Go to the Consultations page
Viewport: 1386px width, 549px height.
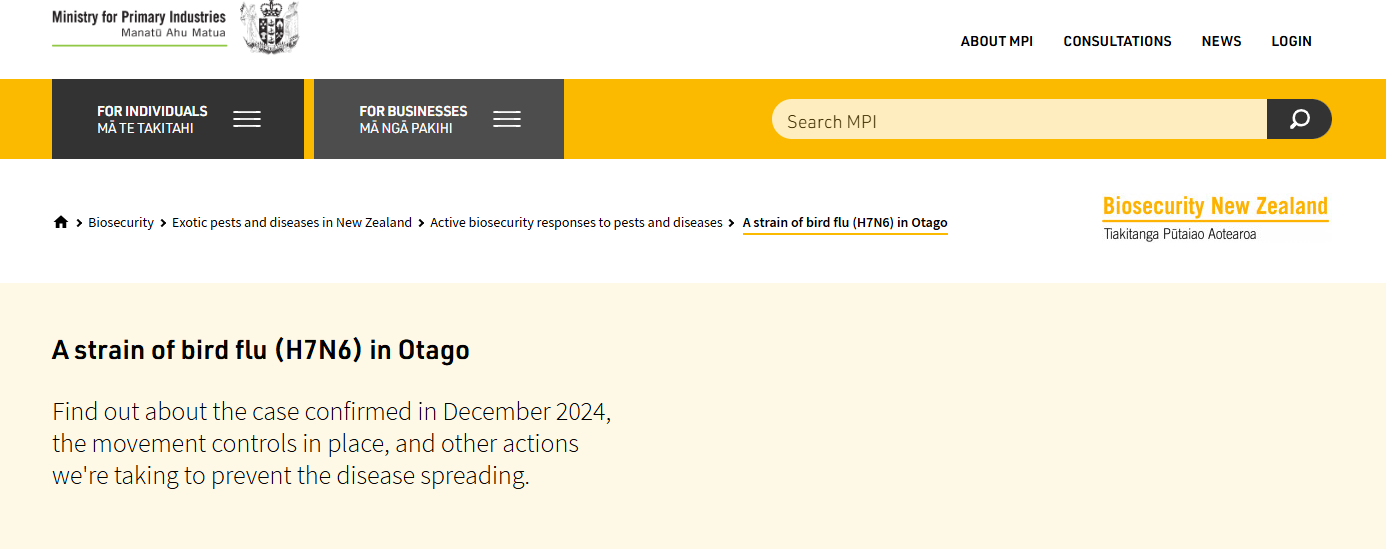click(x=1117, y=41)
